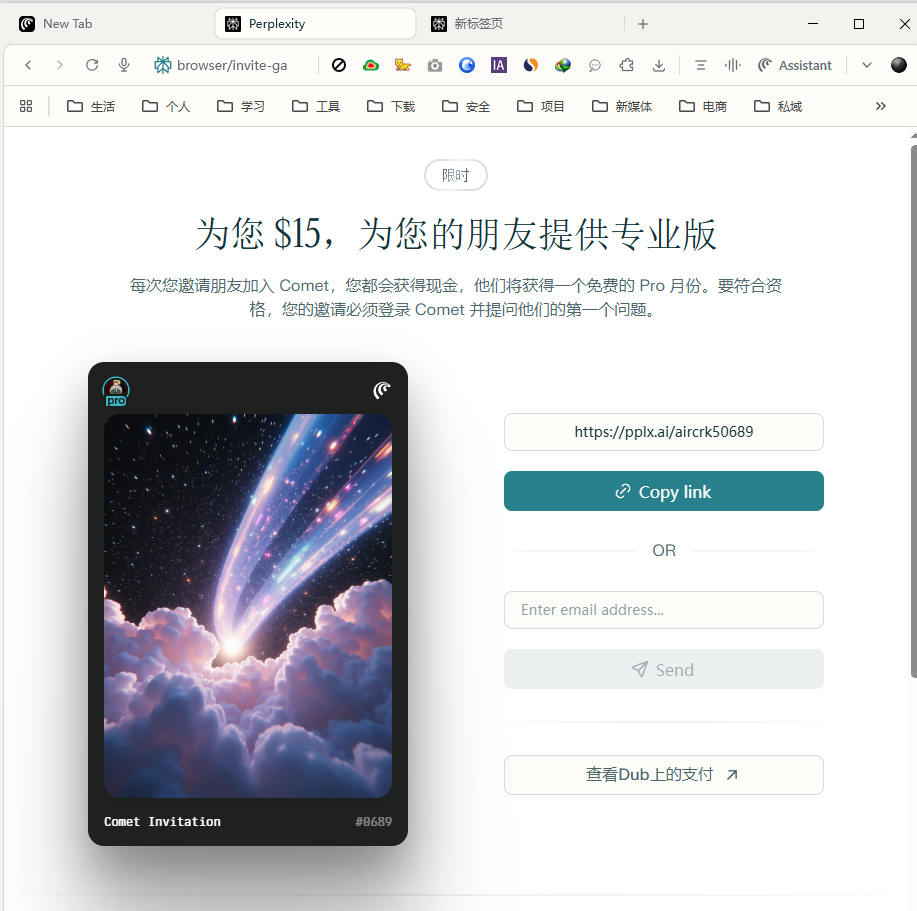Click the Enter email address field

click(663, 610)
